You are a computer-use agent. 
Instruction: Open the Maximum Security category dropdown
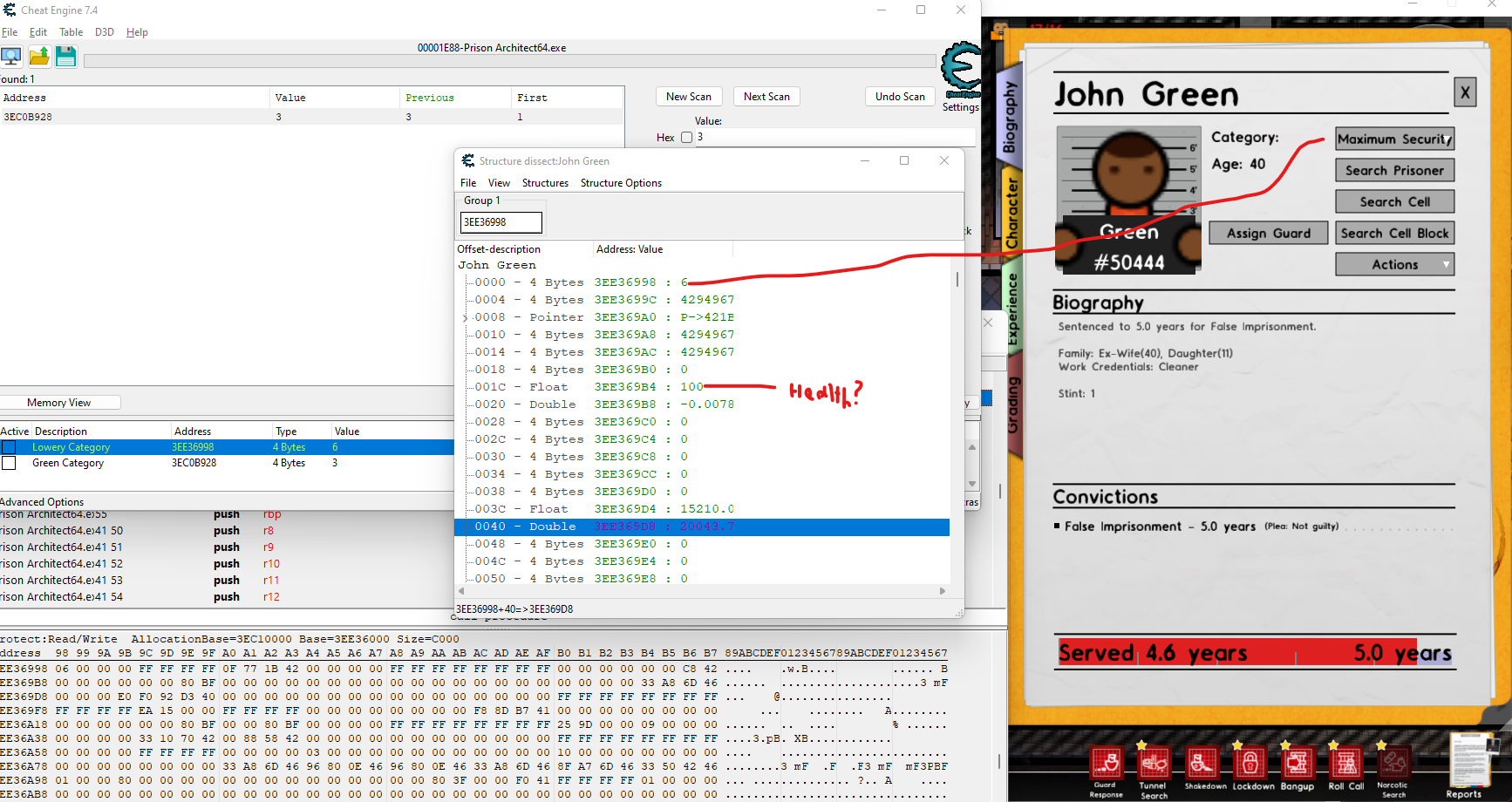pyautogui.click(x=1394, y=139)
